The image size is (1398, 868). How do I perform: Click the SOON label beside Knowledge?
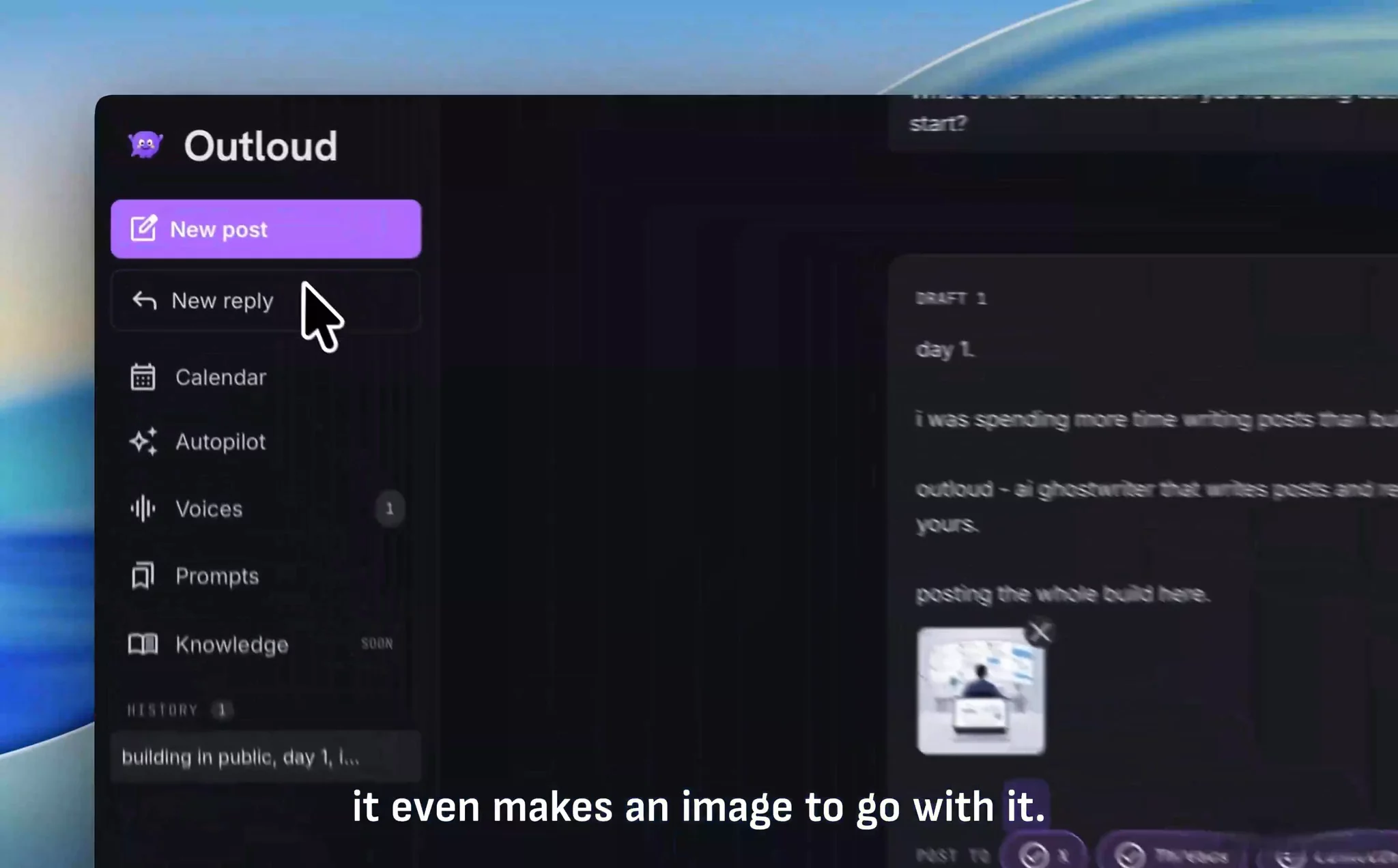[x=377, y=643]
